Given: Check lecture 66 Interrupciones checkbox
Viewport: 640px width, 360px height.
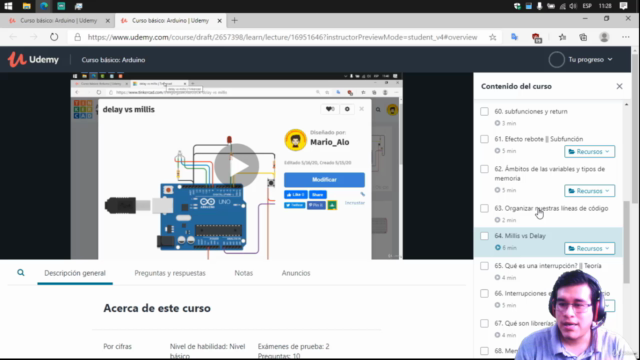Looking at the screenshot, I should click(x=484, y=293).
